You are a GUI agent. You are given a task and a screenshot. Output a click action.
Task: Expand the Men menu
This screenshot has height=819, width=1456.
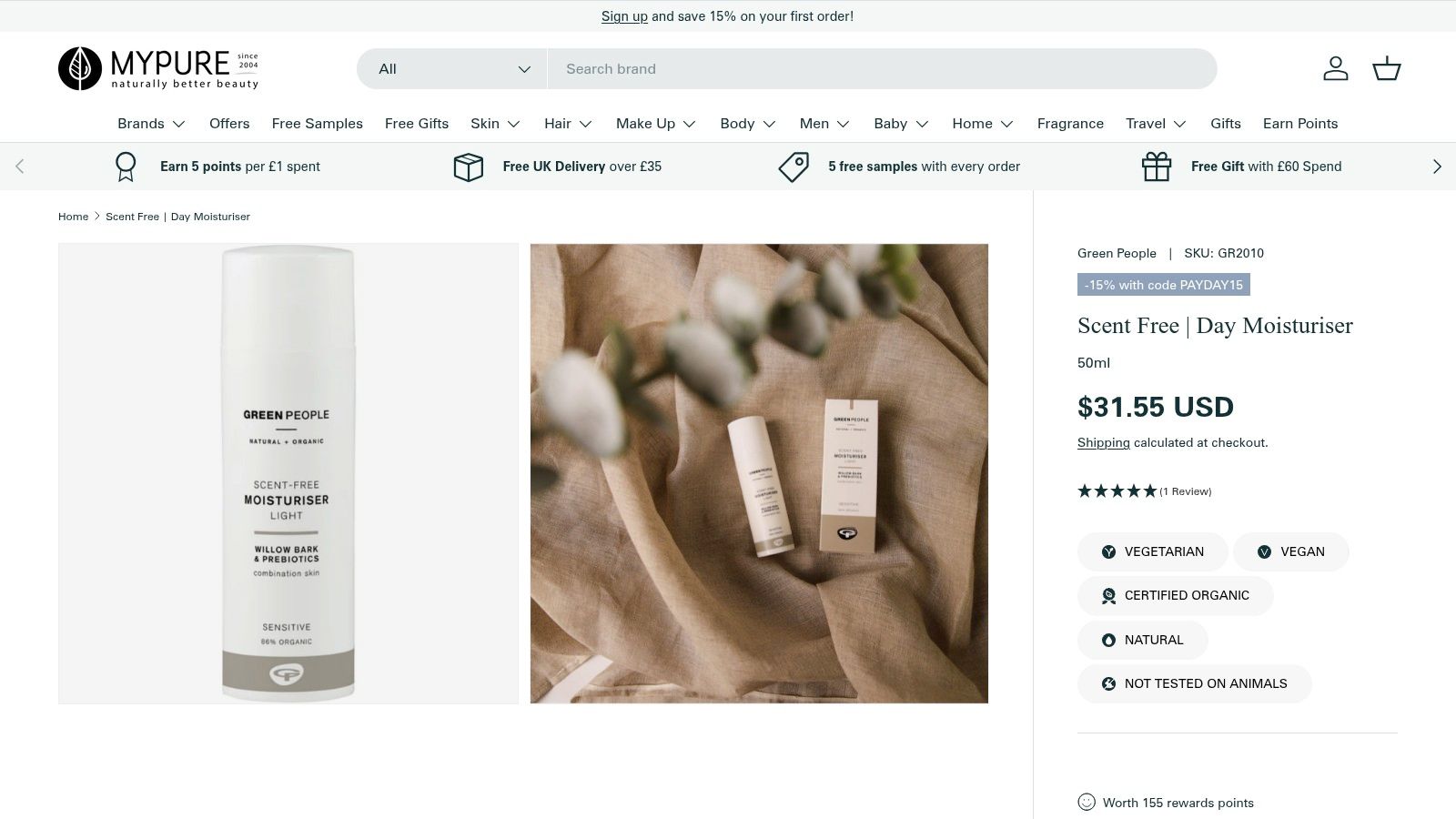point(824,124)
